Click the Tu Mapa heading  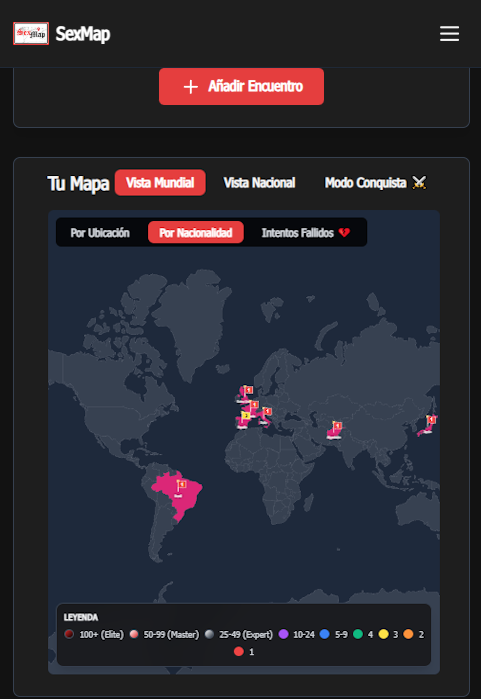point(78,183)
